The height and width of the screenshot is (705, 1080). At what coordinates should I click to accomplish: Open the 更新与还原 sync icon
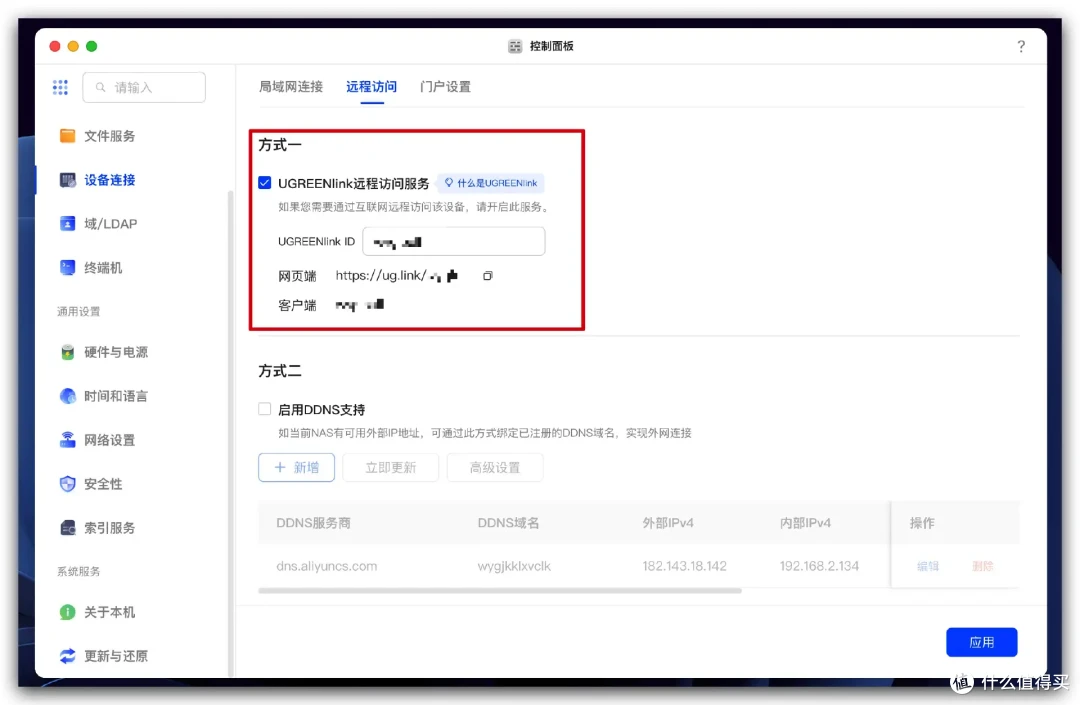(68, 656)
